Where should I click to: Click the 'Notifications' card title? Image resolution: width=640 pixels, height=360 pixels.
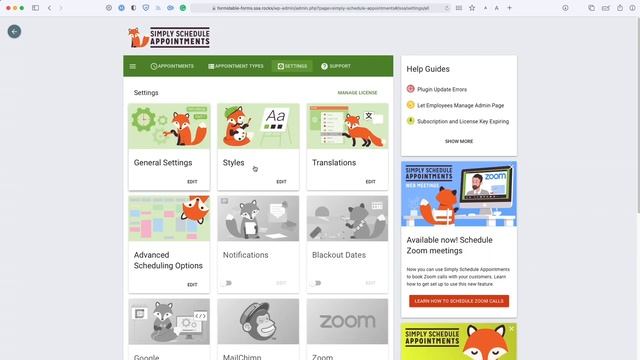pos(245,255)
